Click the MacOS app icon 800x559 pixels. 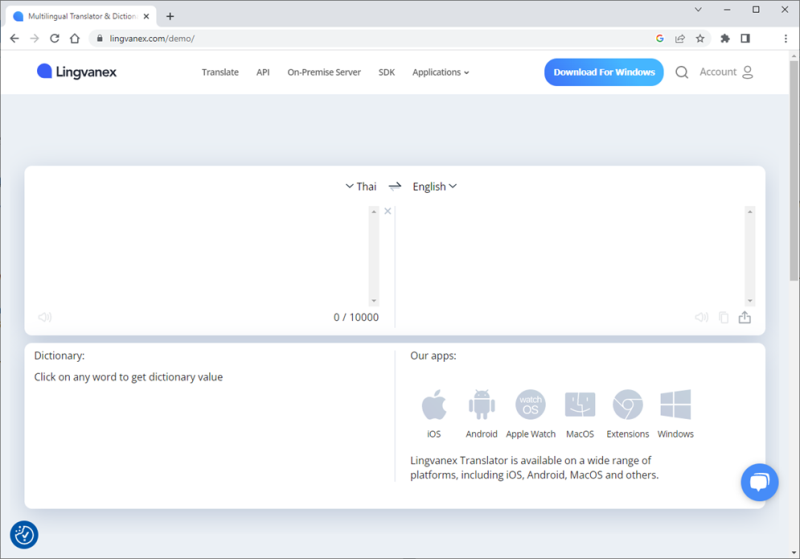click(x=579, y=406)
